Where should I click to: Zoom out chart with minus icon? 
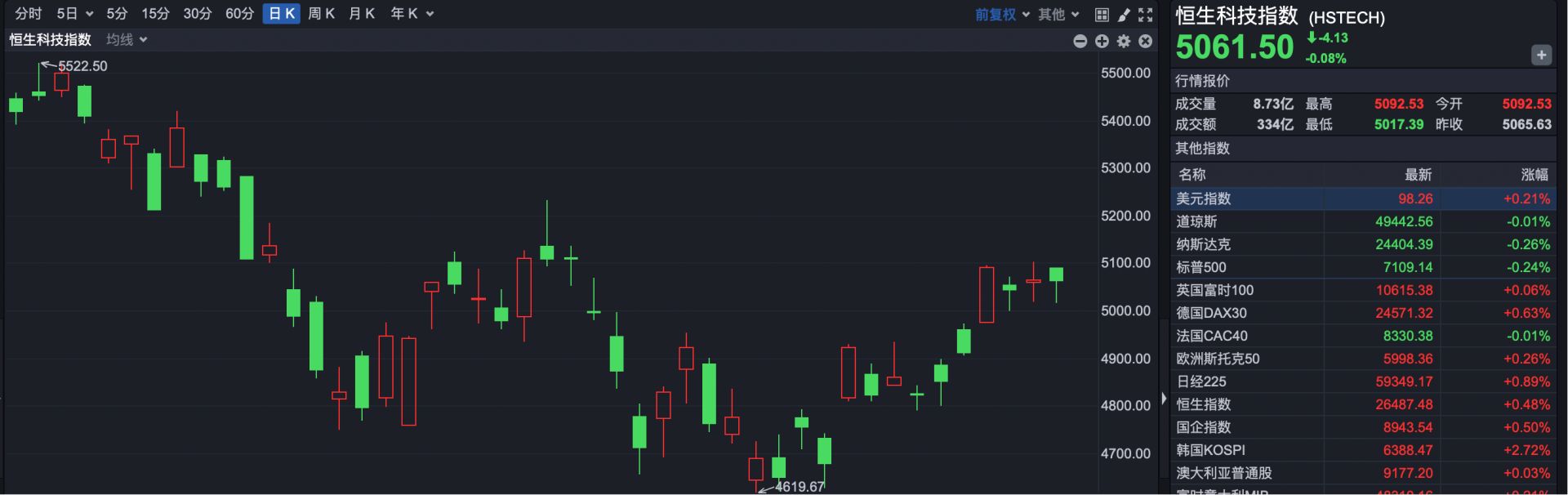click(x=1080, y=41)
